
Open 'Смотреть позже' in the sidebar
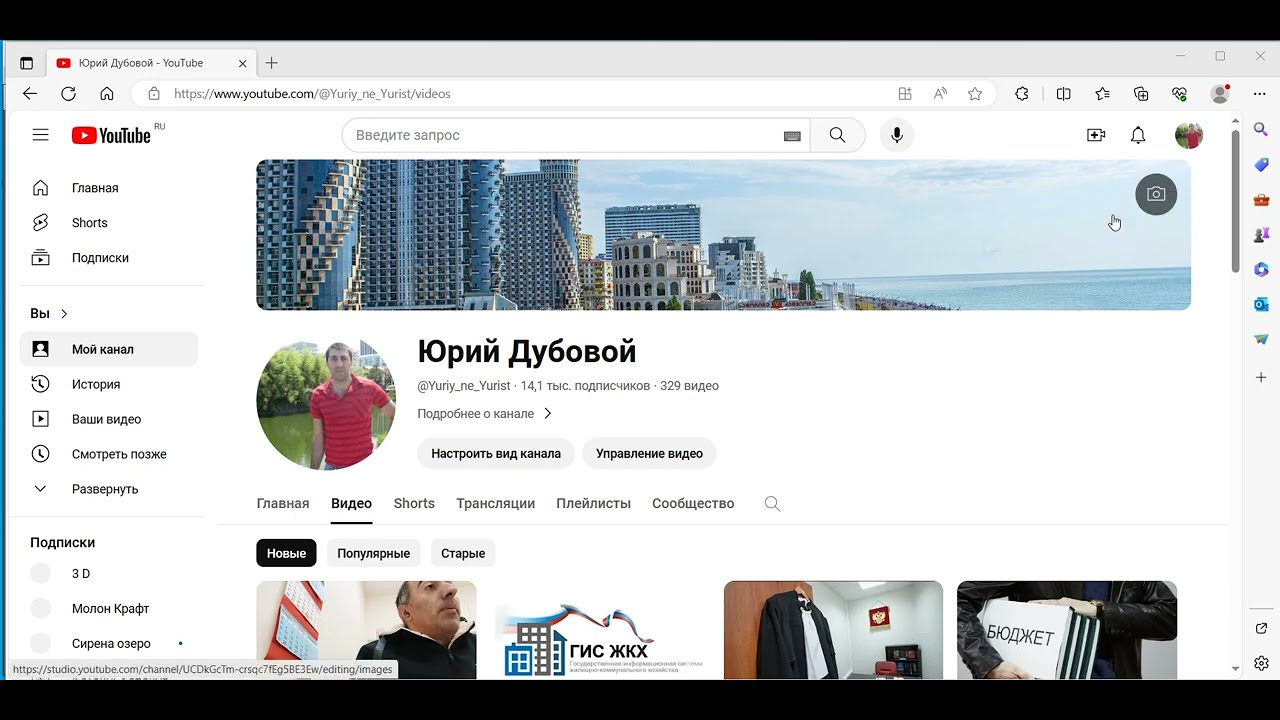109,454
